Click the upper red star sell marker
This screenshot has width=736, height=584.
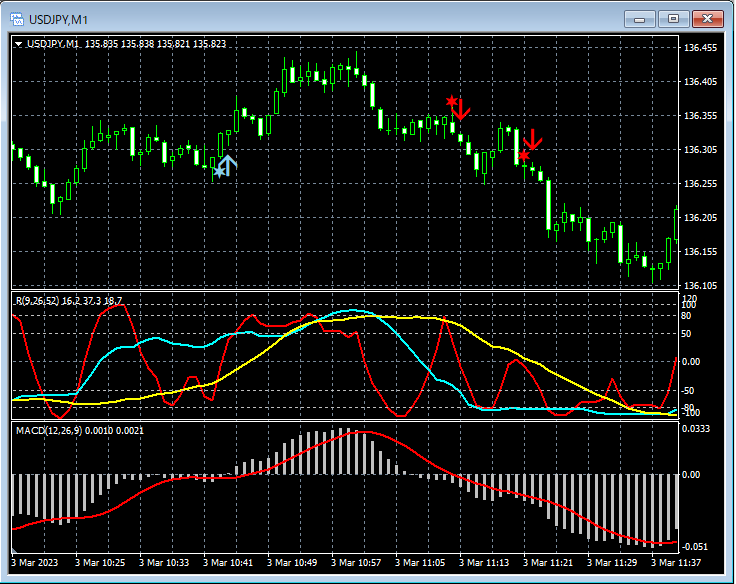451,101
